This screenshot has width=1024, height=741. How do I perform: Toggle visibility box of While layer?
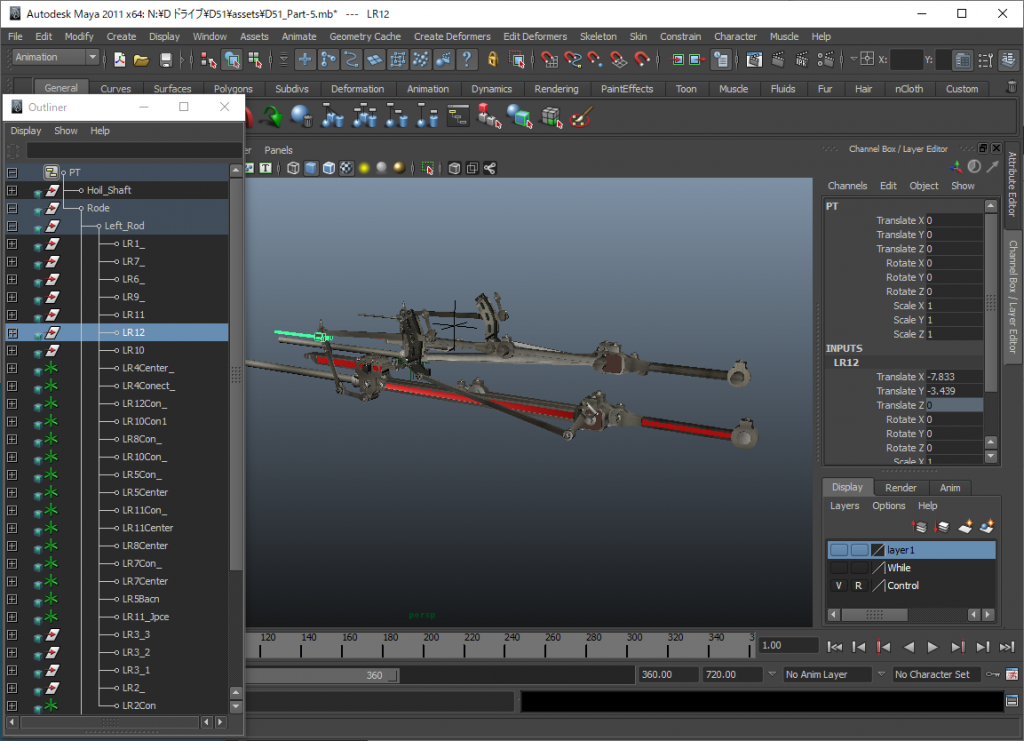839,568
